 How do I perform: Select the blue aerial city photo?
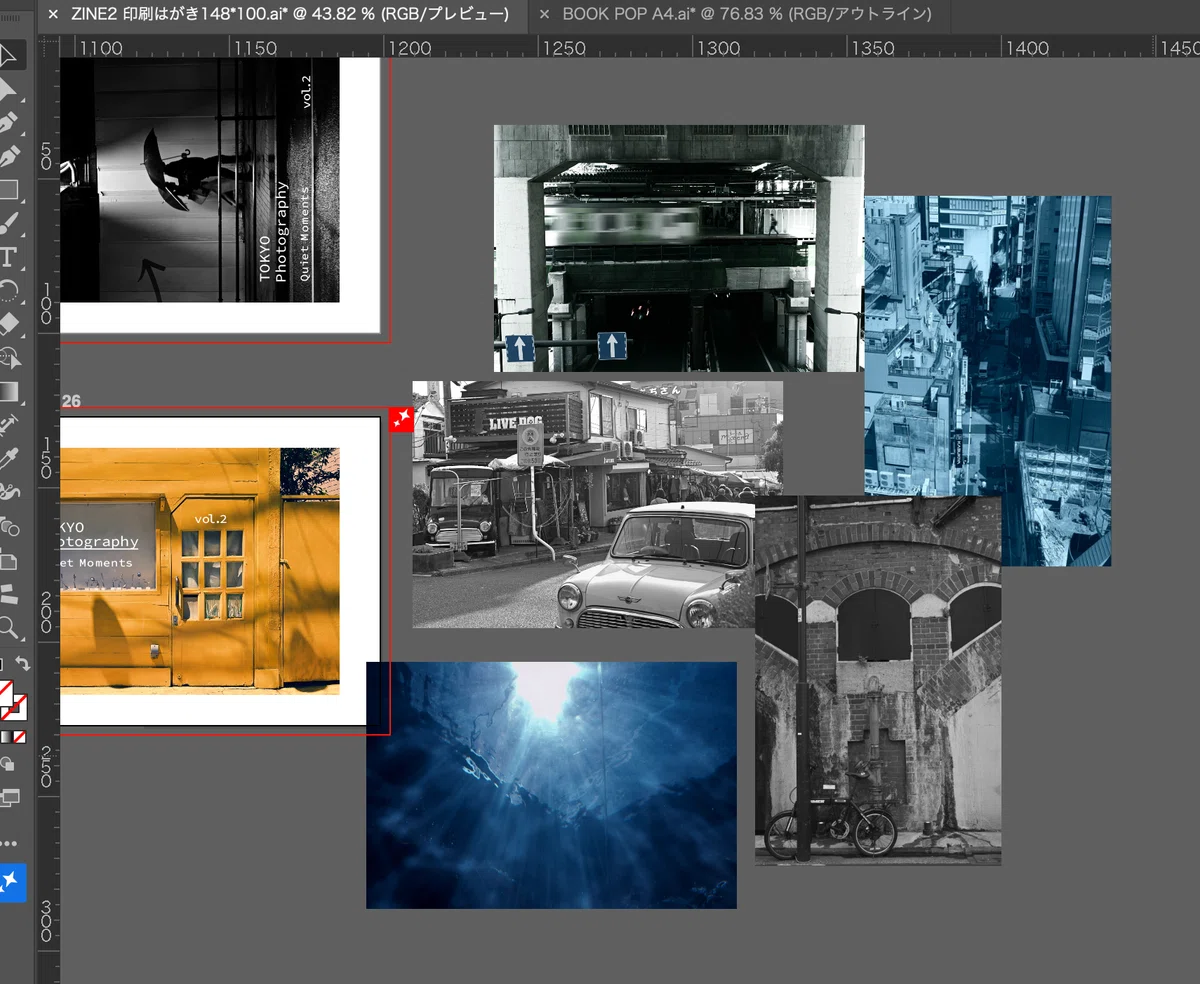(988, 381)
